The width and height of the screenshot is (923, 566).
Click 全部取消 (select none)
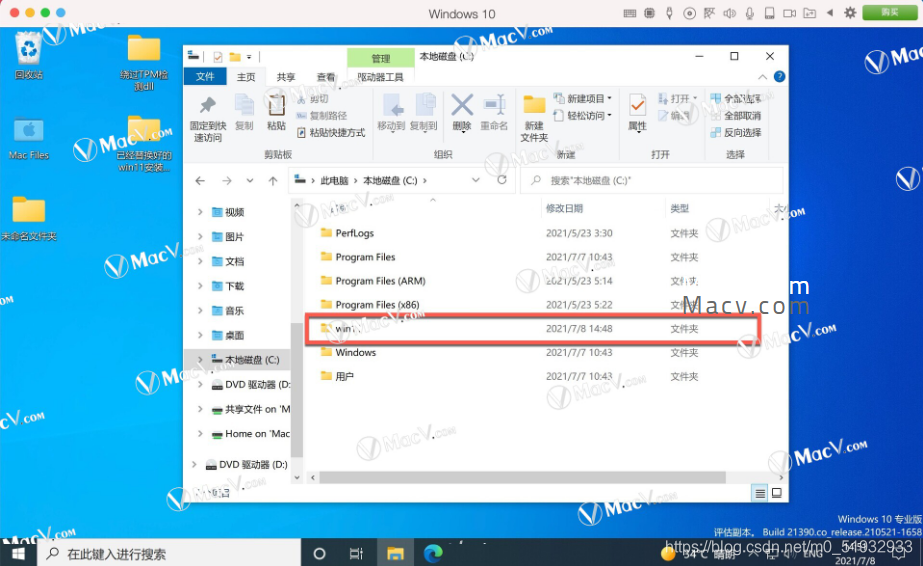pyautogui.click(x=736, y=116)
